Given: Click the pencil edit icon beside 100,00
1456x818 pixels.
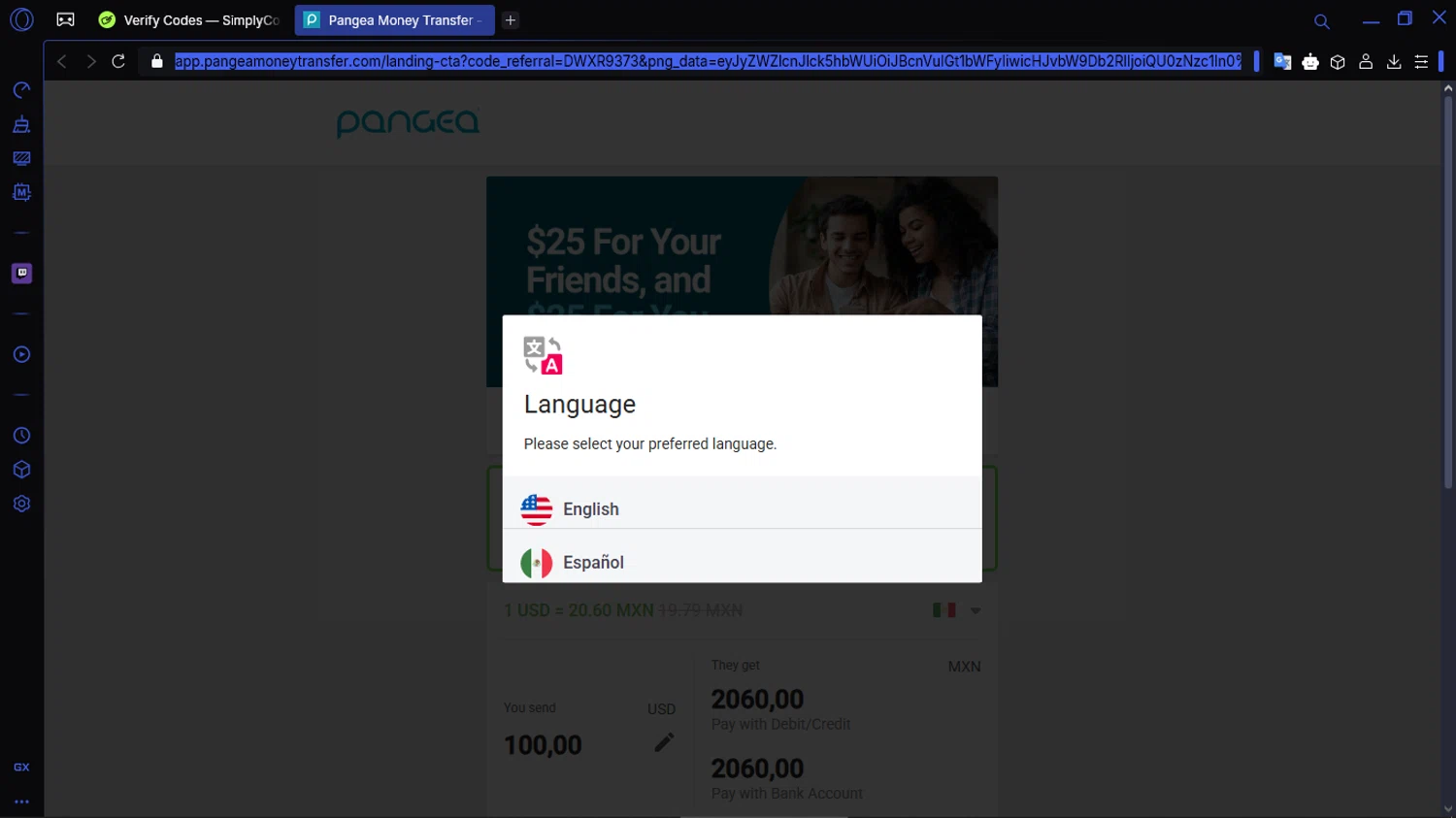Looking at the screenshot, I should pos(664,742).
